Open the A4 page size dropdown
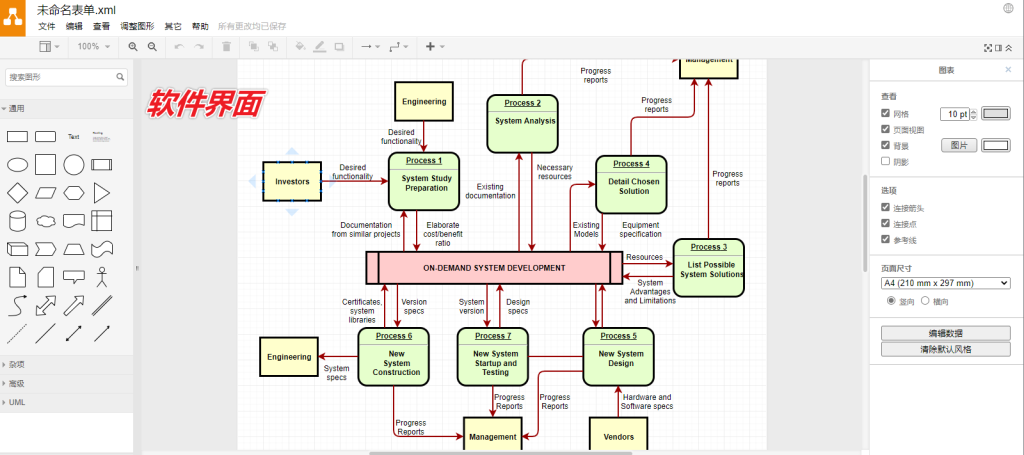 coord(945,283)
